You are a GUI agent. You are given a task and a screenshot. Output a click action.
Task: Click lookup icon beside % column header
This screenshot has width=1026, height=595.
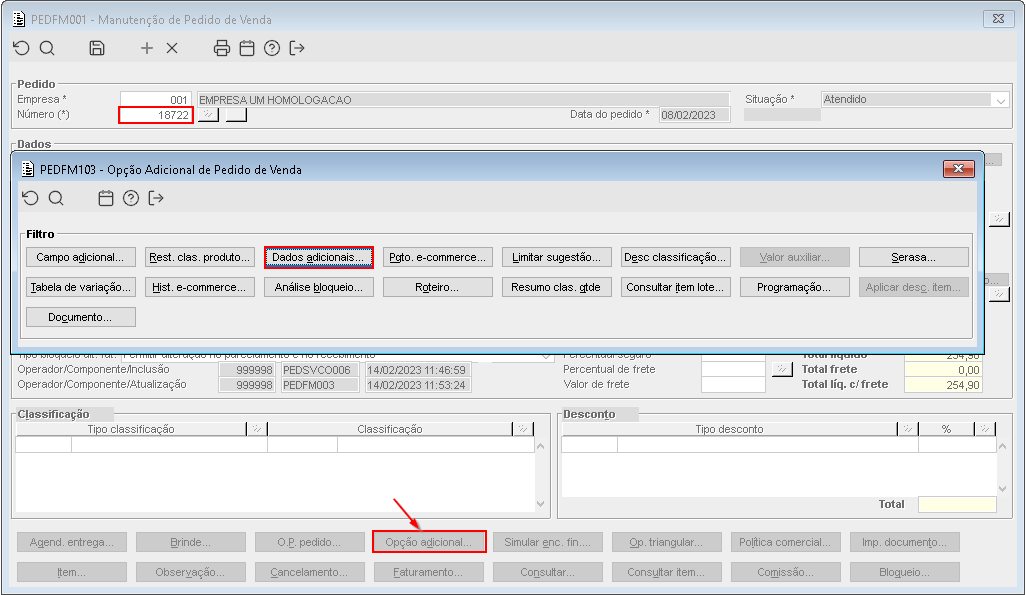(x=985, y=429)
